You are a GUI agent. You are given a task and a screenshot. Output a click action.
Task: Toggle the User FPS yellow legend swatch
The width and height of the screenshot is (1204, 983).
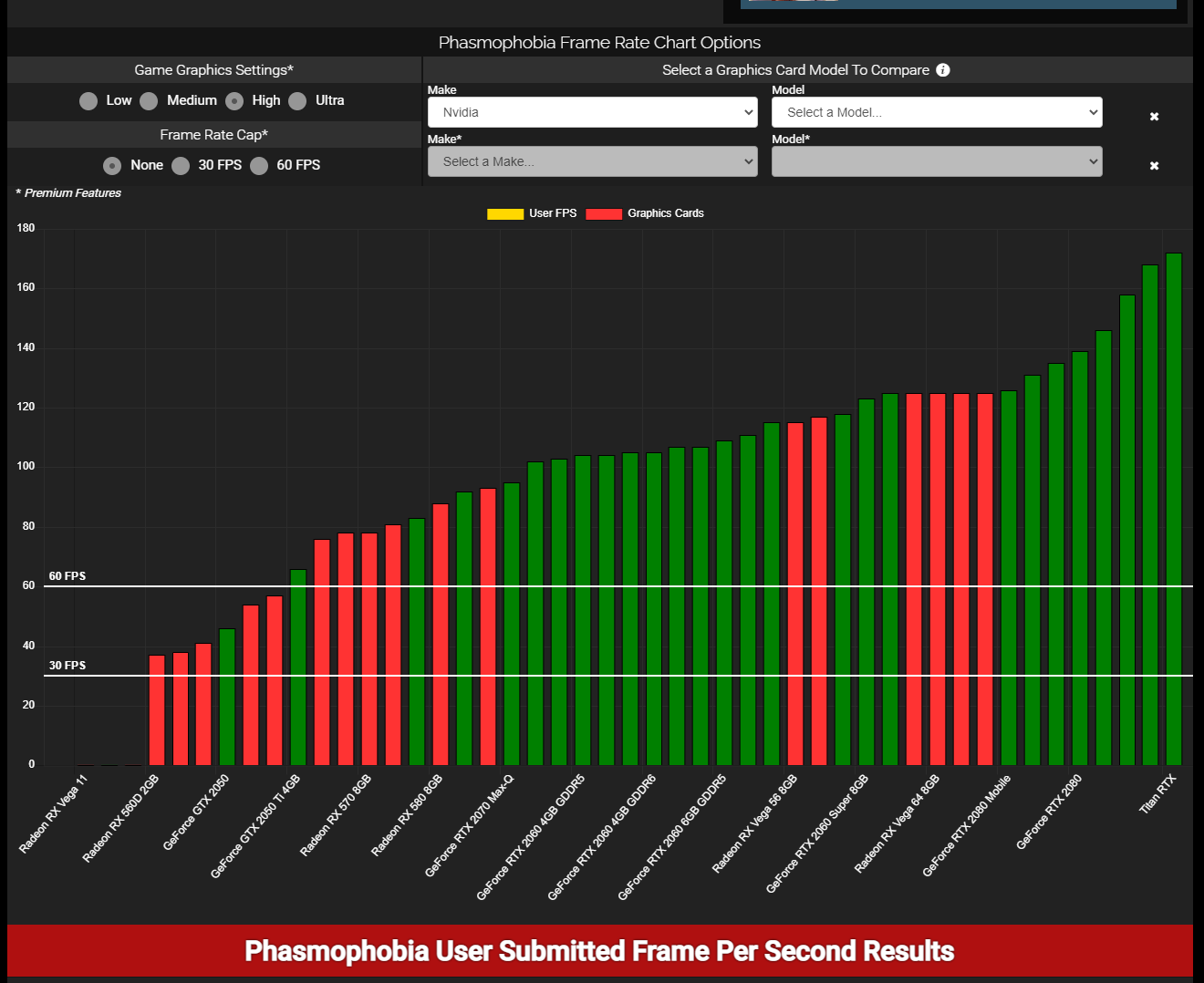click(x=505, y=214)
